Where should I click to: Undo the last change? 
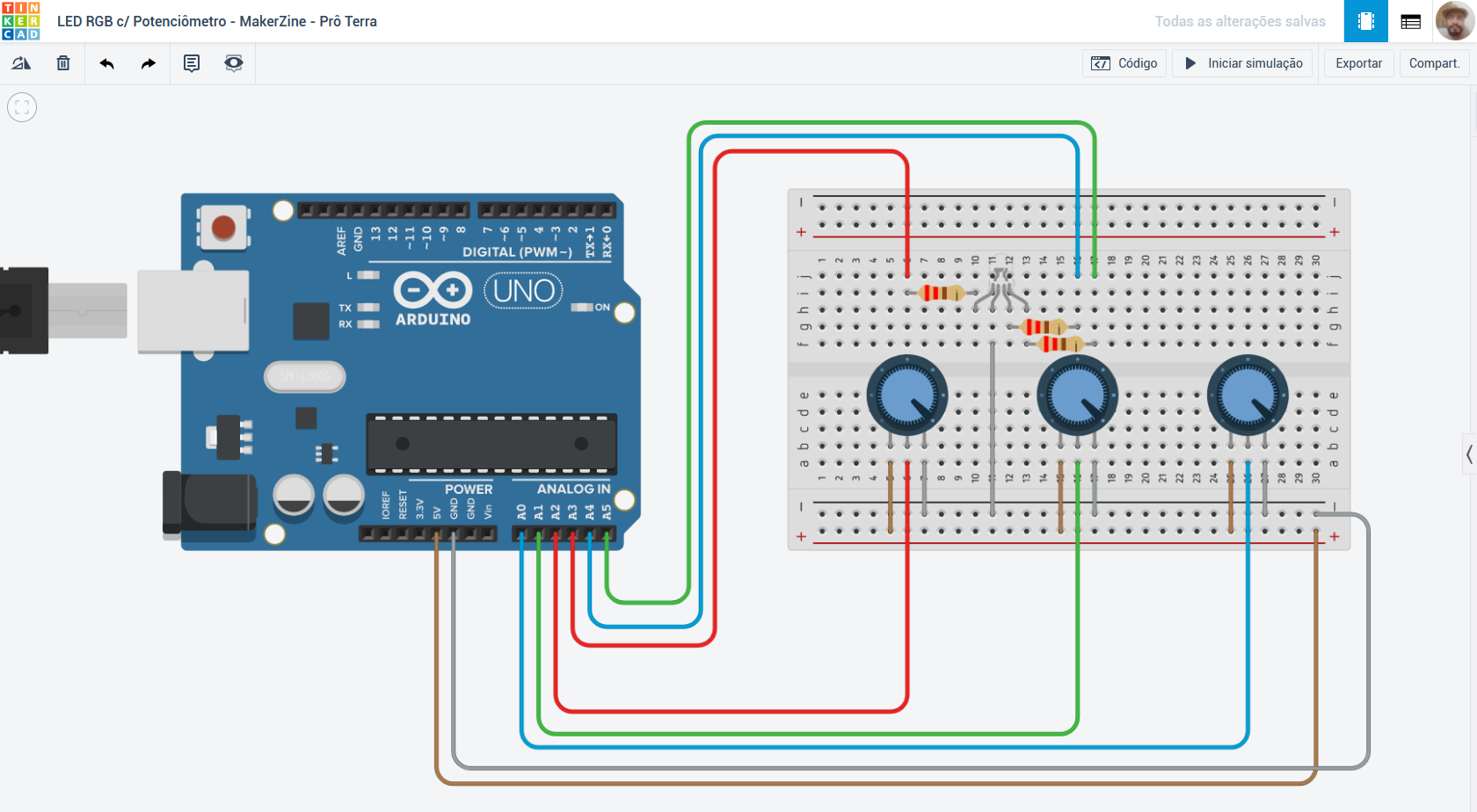click(106, 63)
